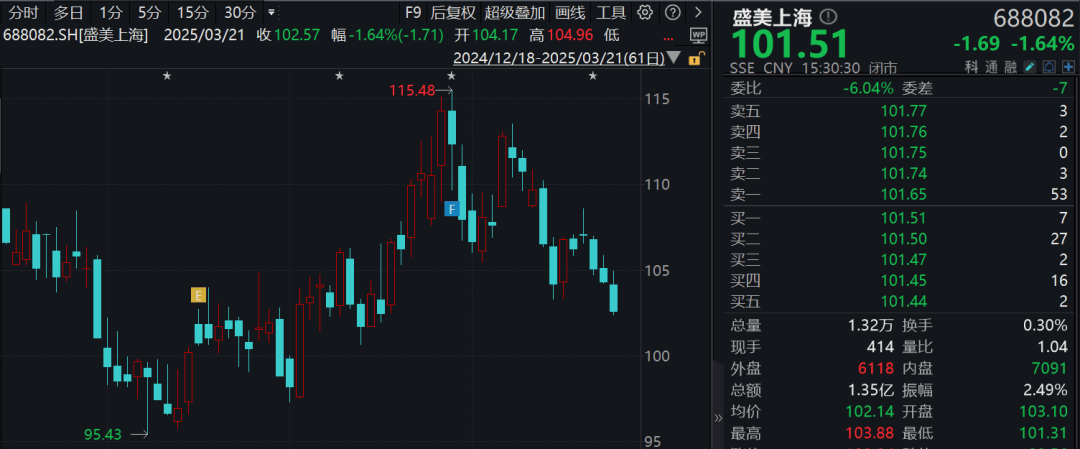The width and height of the screenshot is (1080, 449).
Task: Click the first star event marker
Action: click(167, 76)
